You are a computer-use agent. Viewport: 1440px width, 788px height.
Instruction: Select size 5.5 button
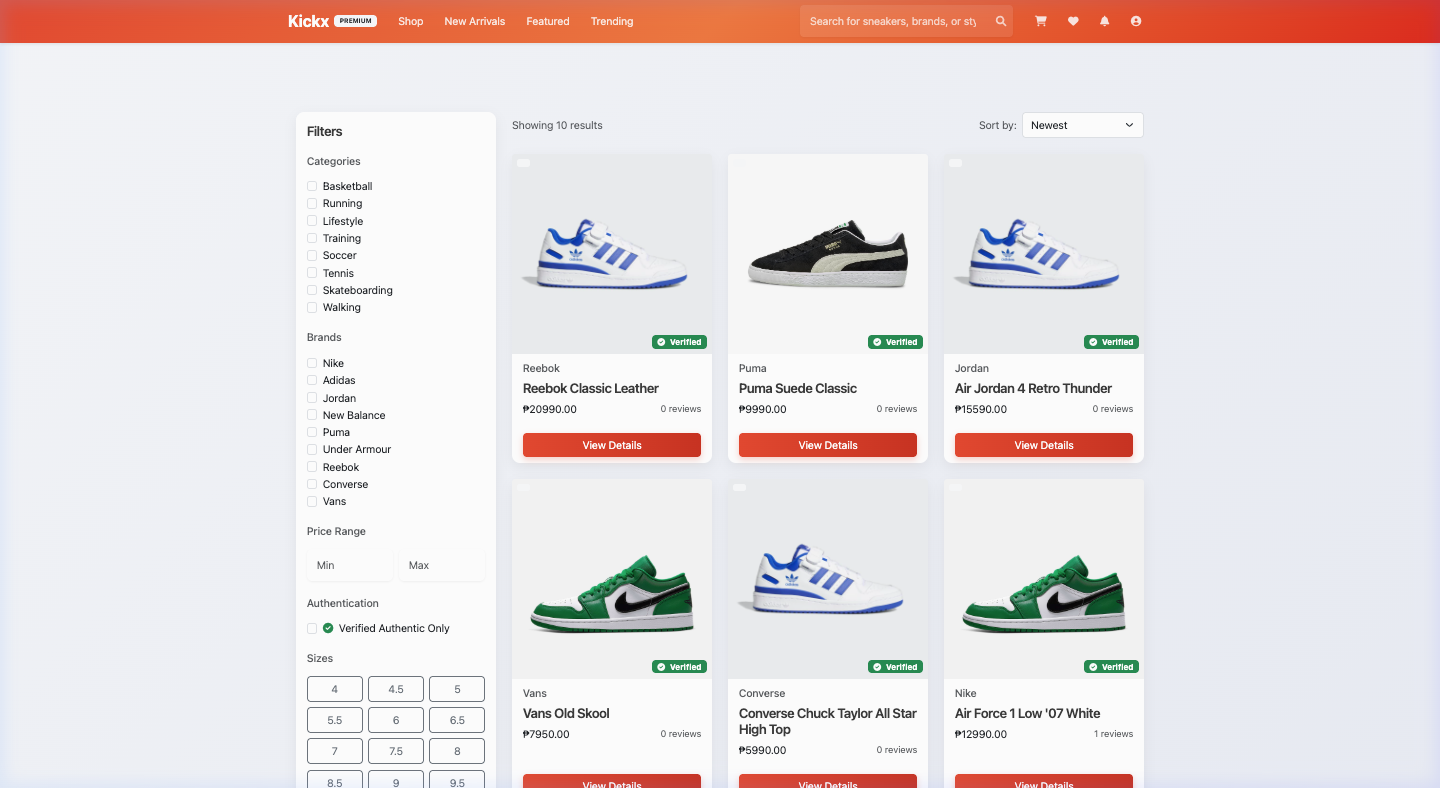coord(335,720)
